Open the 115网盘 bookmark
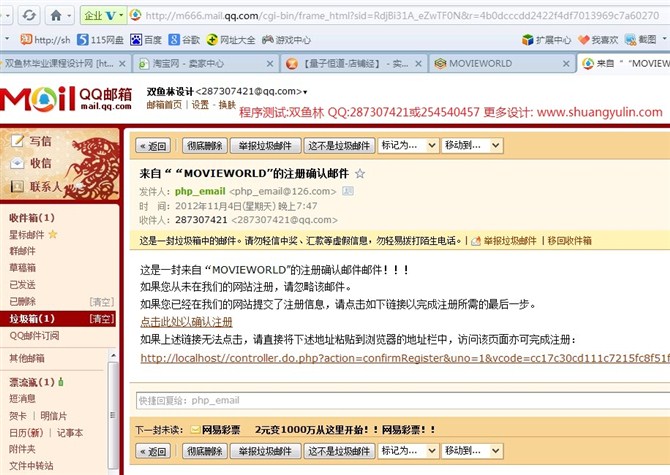The image size is (670, 475). [x=100, y=40]
